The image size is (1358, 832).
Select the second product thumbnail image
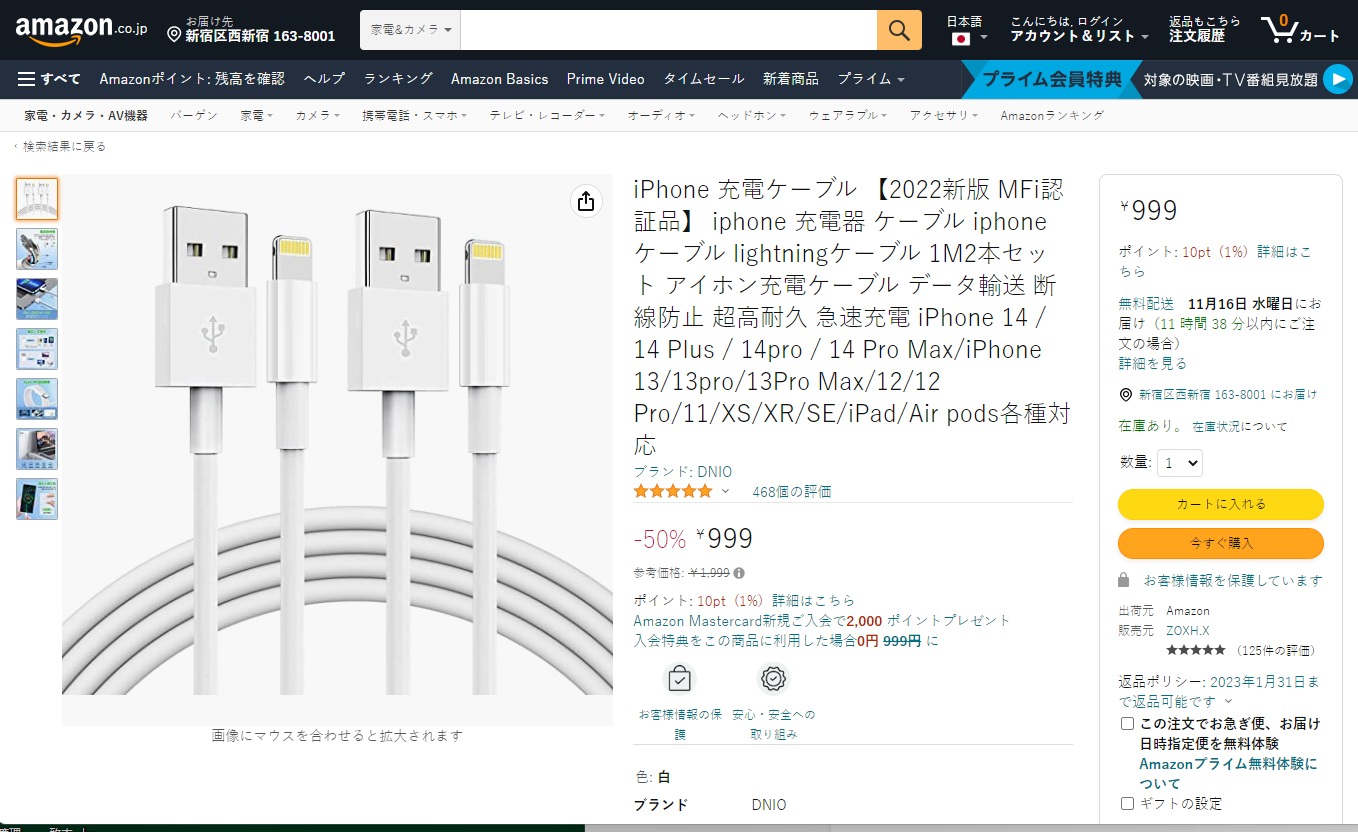click(x=36, y=249)
